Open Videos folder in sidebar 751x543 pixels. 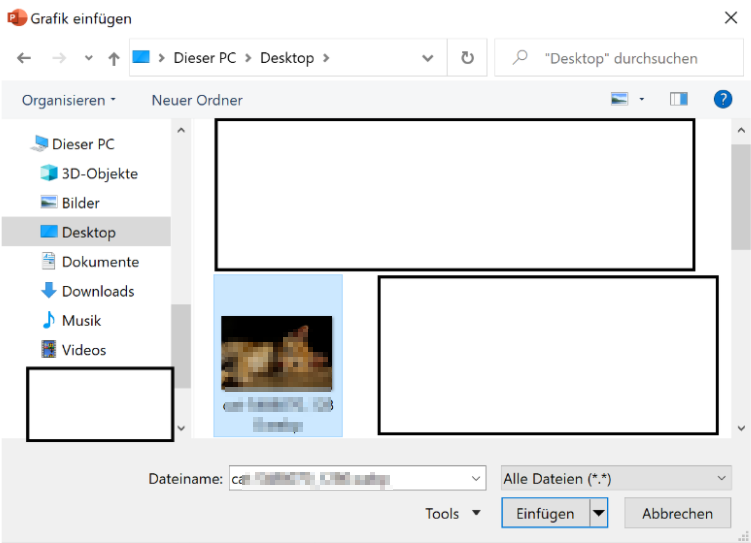pyautogui.click(x=86, y=350)
